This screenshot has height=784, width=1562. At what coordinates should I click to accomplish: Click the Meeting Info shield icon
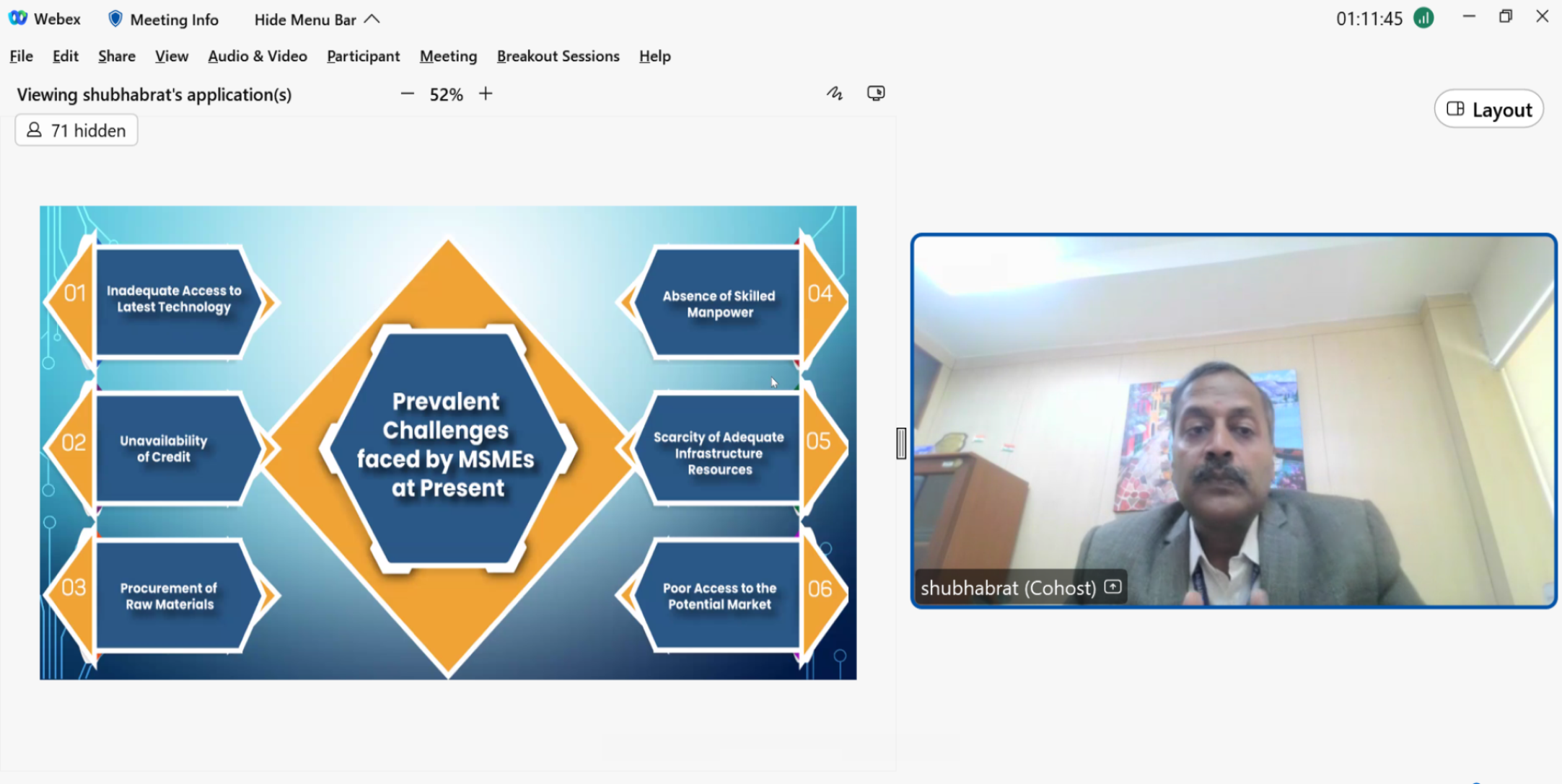coord(115,19)
